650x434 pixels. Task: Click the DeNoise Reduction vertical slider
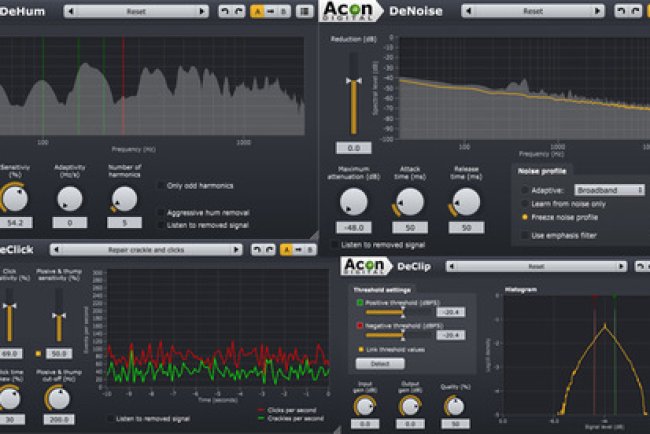pos(354,93)
